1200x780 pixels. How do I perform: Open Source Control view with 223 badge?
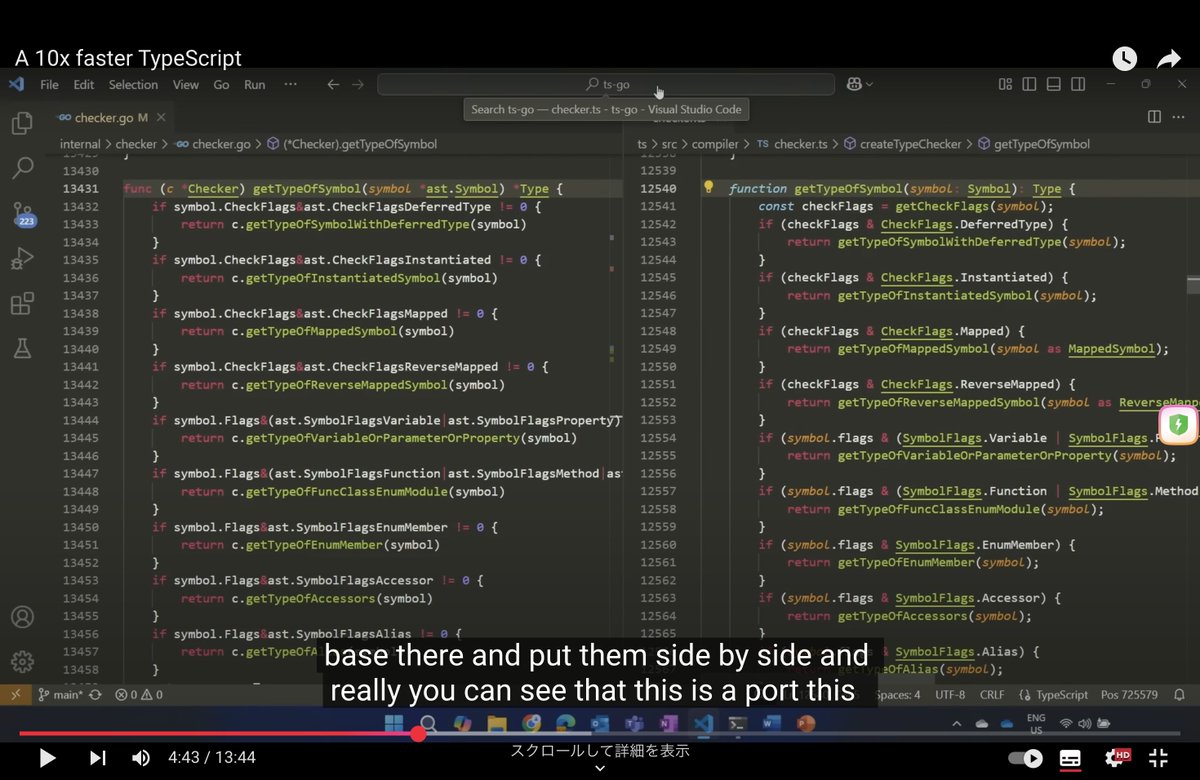click(x=23, y=215)
